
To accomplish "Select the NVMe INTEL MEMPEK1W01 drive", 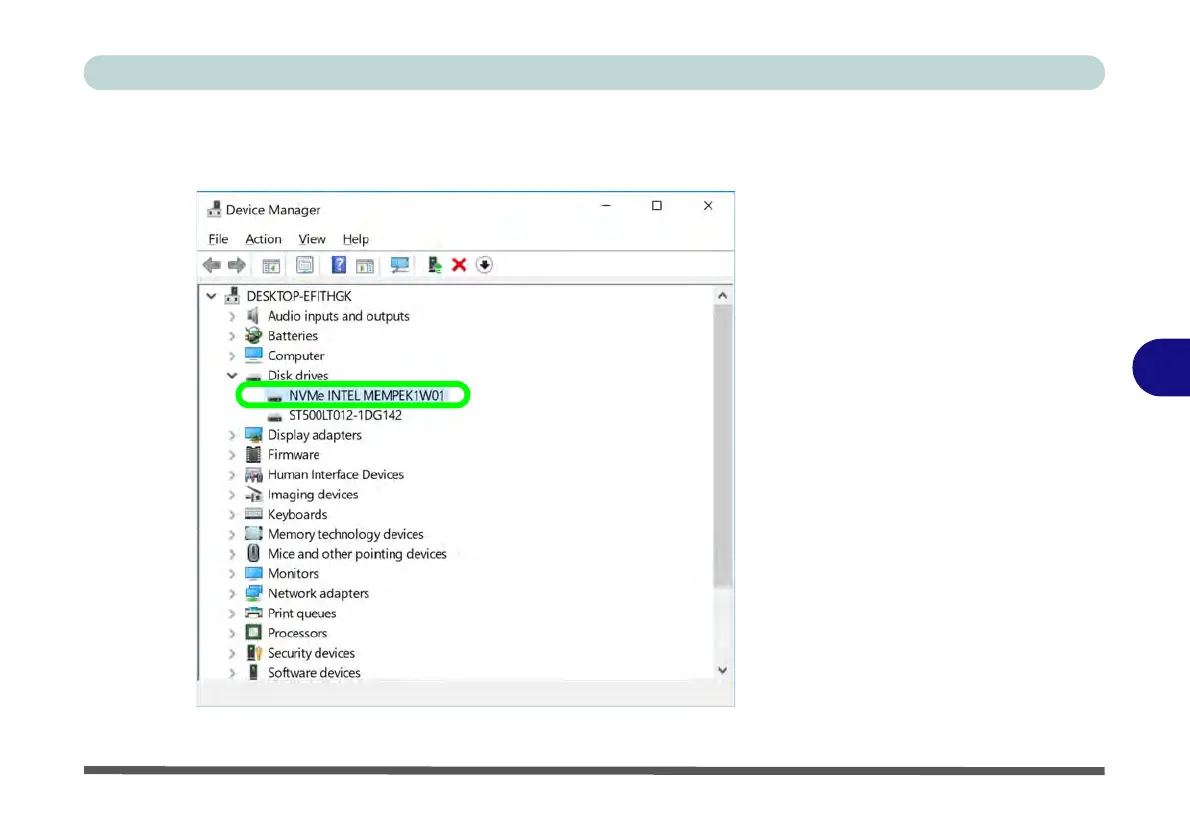I will 367,395.
